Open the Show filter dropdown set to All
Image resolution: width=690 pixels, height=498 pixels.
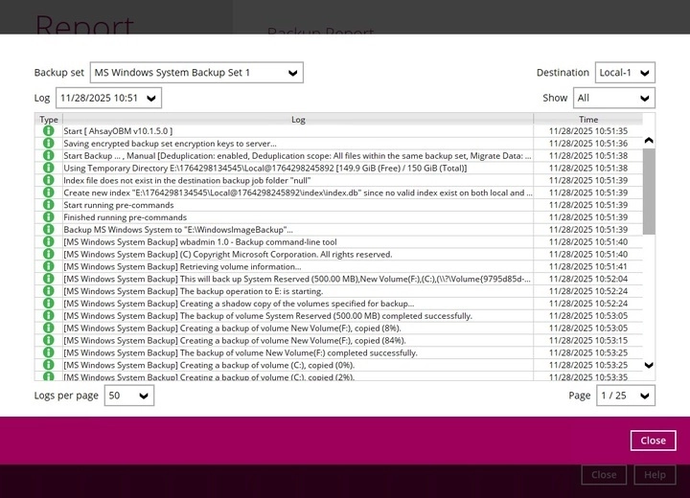(x=614, y=98)
